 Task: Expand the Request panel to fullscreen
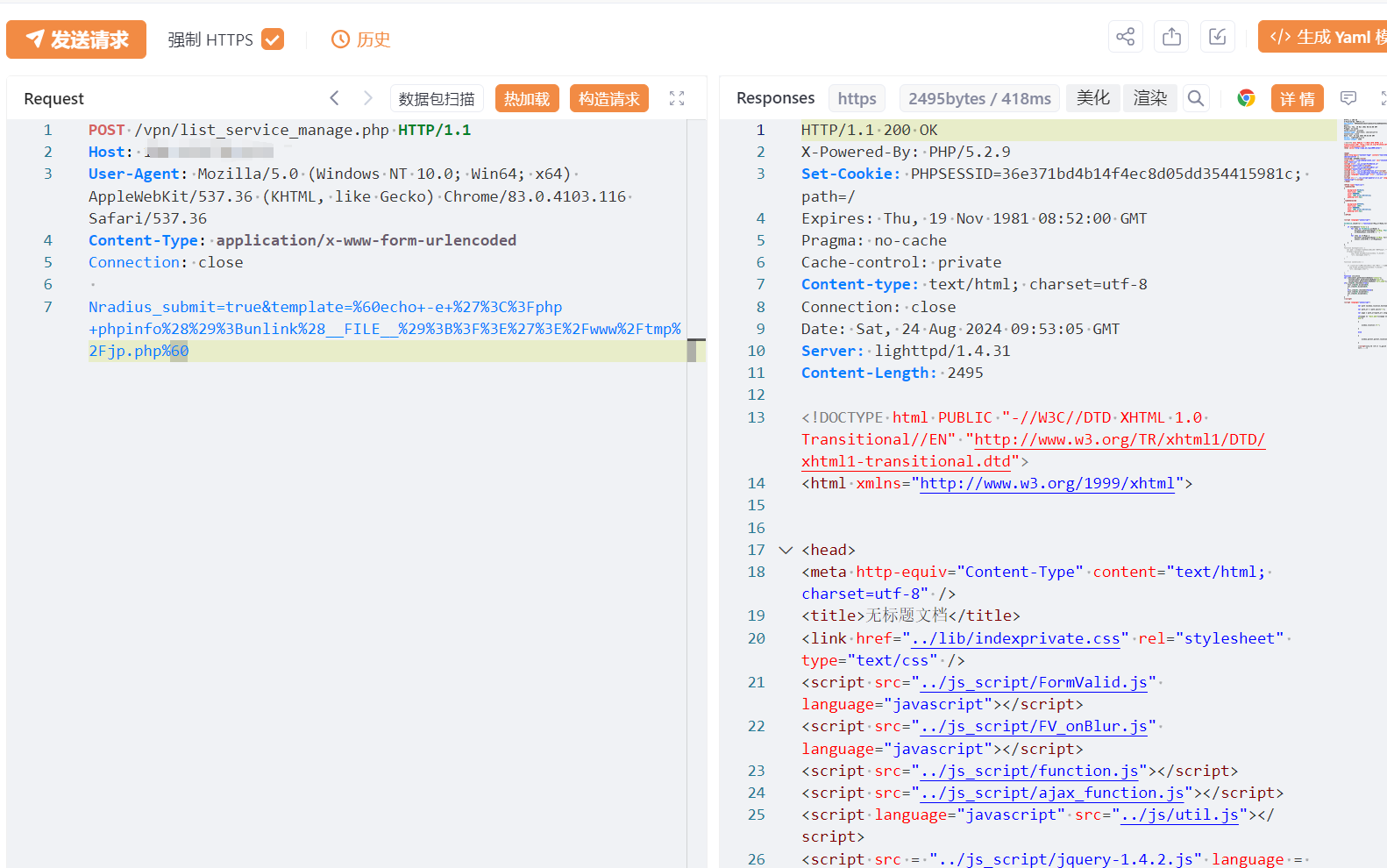point(677,98)
